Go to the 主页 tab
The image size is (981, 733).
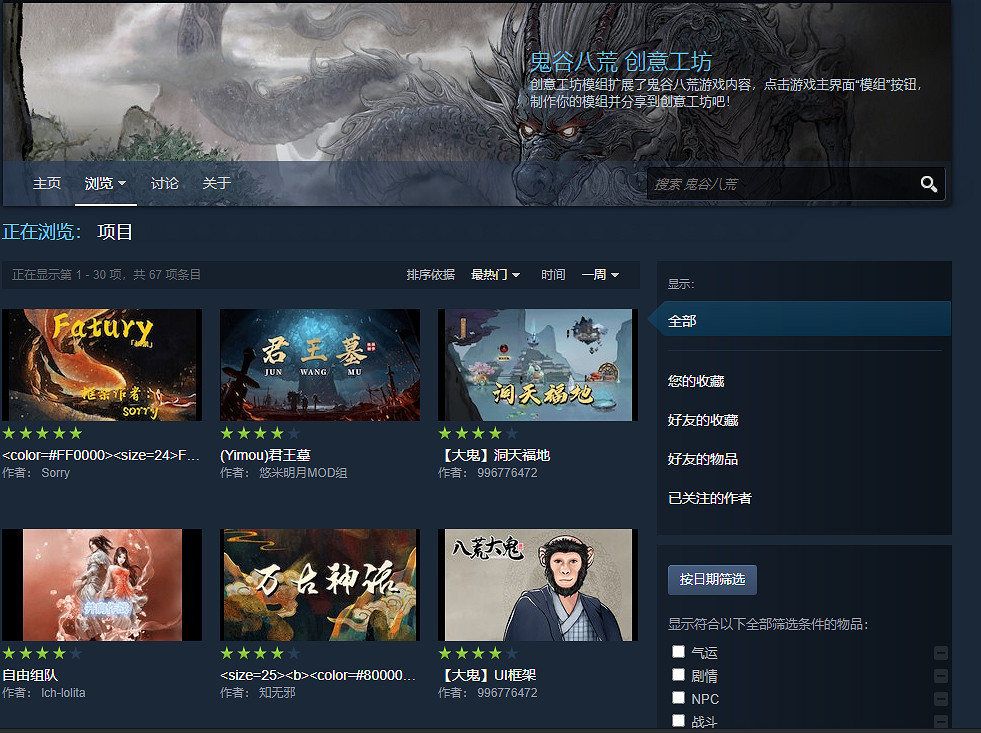(x=47, y=184)
